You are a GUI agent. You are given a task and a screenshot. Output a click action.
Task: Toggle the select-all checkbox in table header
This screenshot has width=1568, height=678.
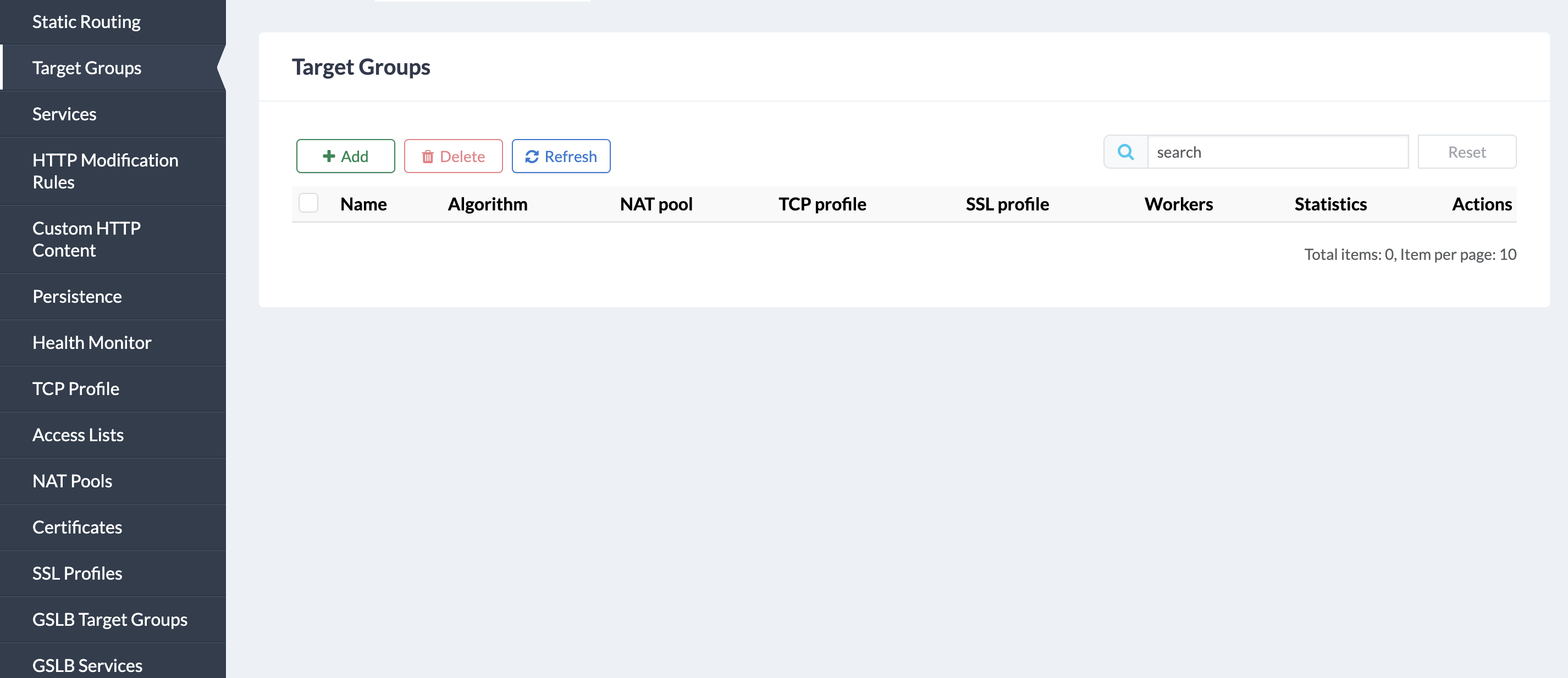(308, 203)
